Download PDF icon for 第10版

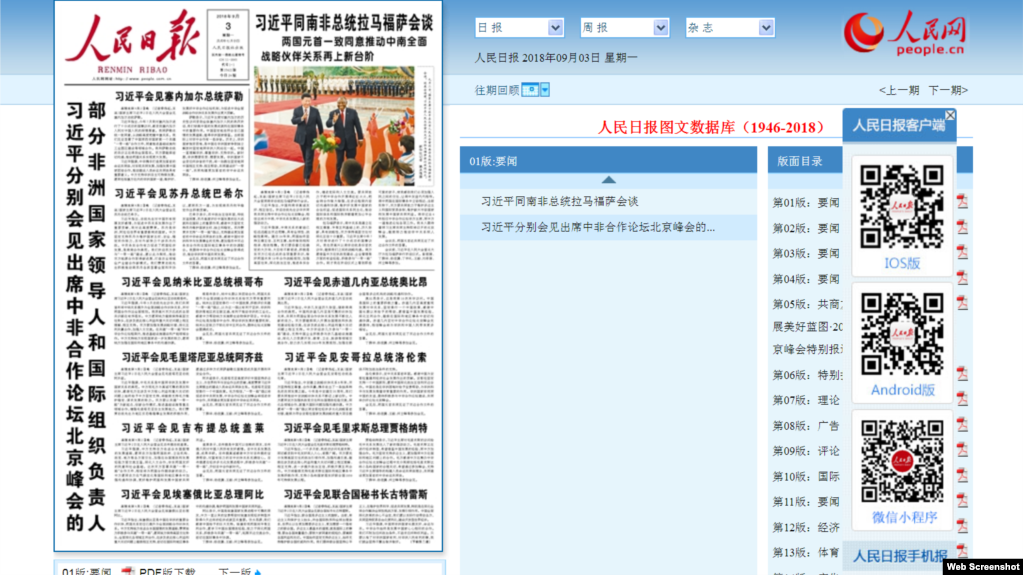tap(962, 475)
